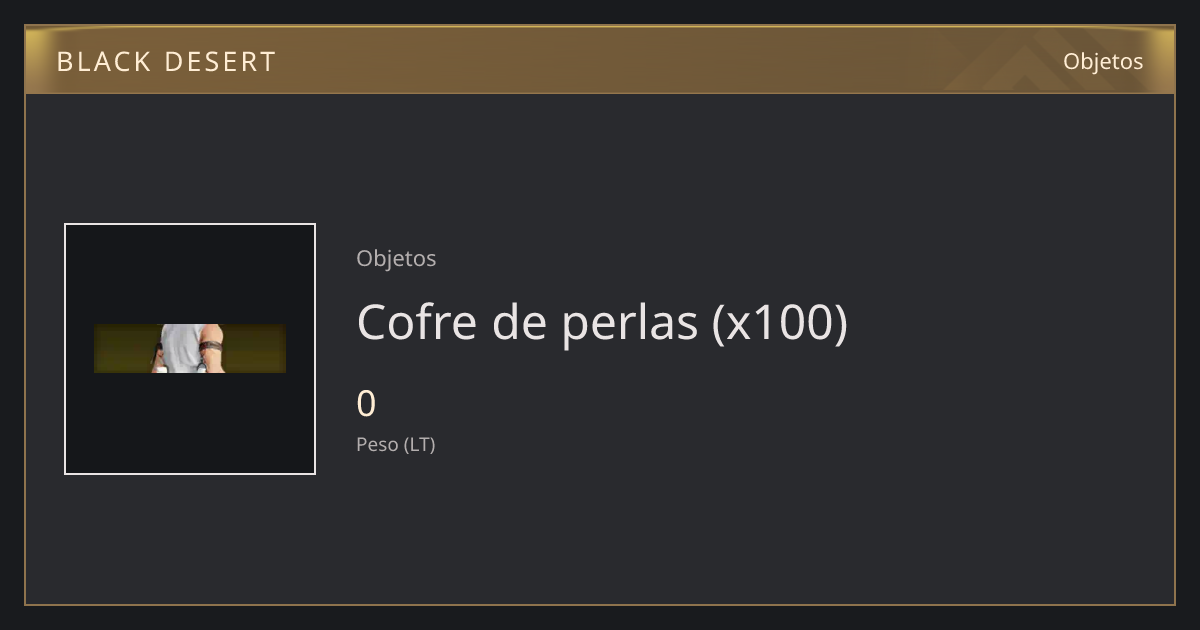Screen dimensions: 1200x630
Task: Click the black area below item picture in thumbnail
Action: [x=190, y=423]
